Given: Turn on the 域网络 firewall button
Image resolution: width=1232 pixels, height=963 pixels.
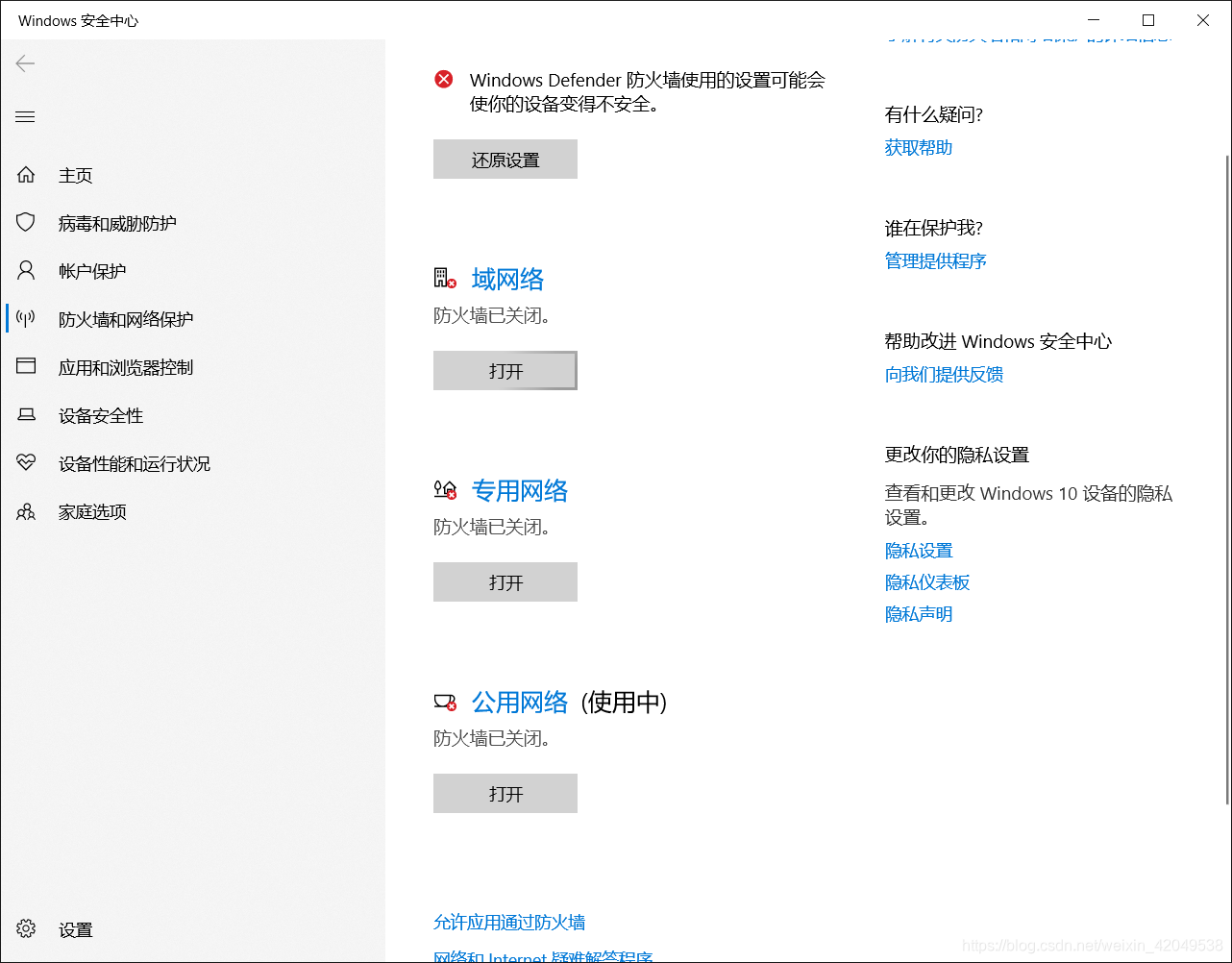Looking at the screenshot, I should 505,371.
